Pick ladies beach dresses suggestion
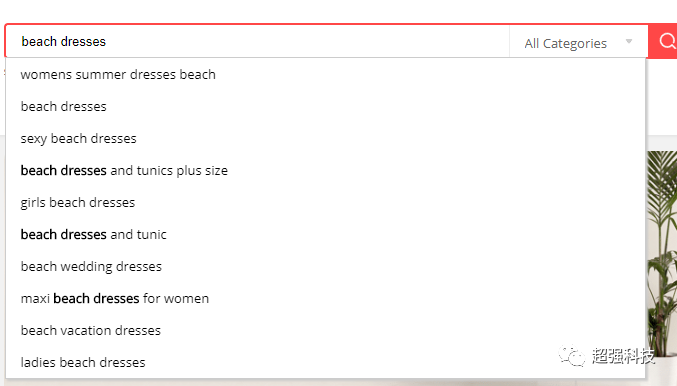677x386 pixels. pos(326,362)
